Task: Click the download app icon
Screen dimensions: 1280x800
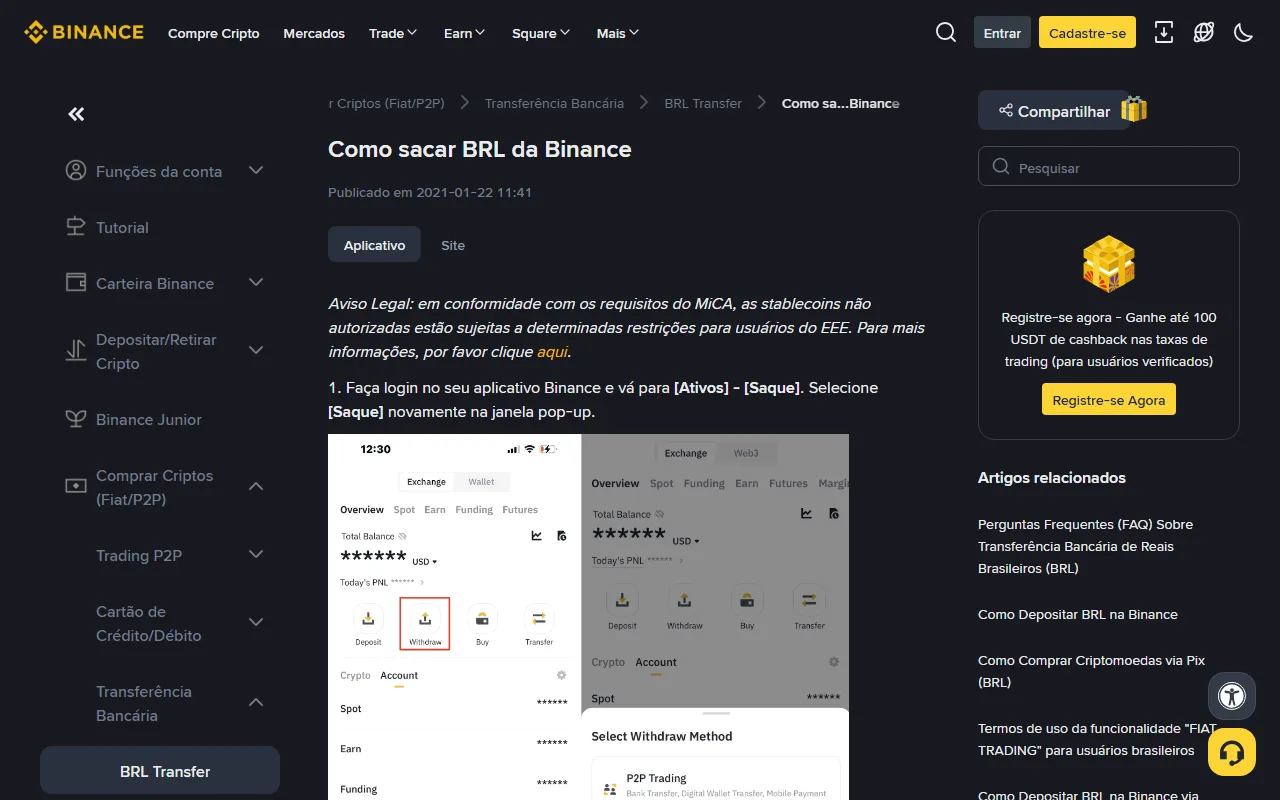Action: (x=1164, y=32)
